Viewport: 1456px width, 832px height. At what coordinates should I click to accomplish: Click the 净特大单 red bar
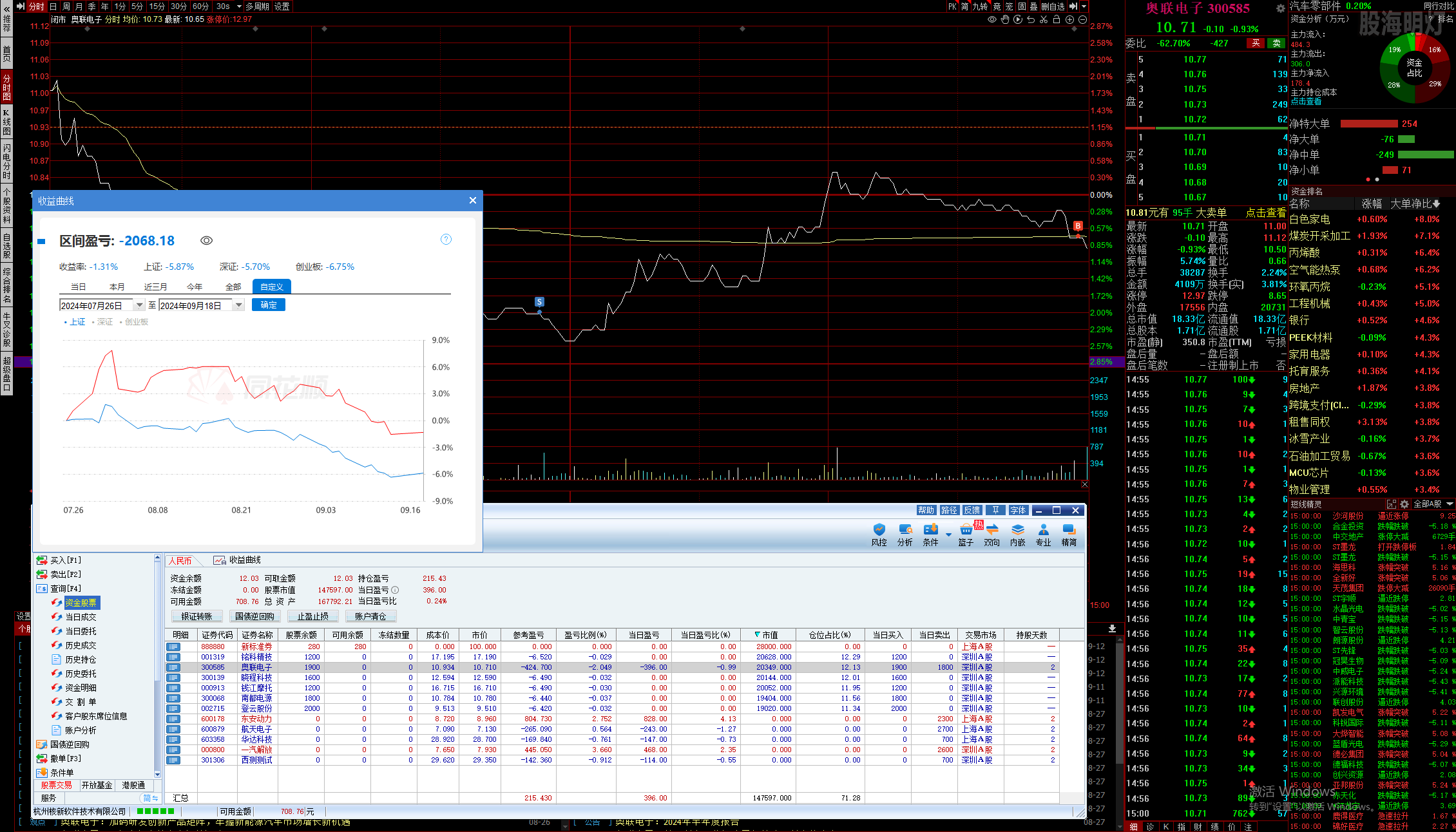click(x=1369, y=124)
